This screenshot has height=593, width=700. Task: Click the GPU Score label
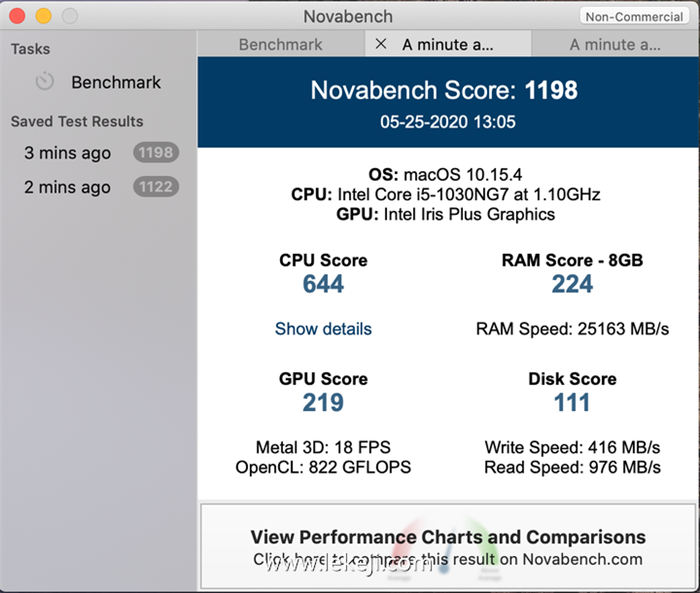point(323,379)
